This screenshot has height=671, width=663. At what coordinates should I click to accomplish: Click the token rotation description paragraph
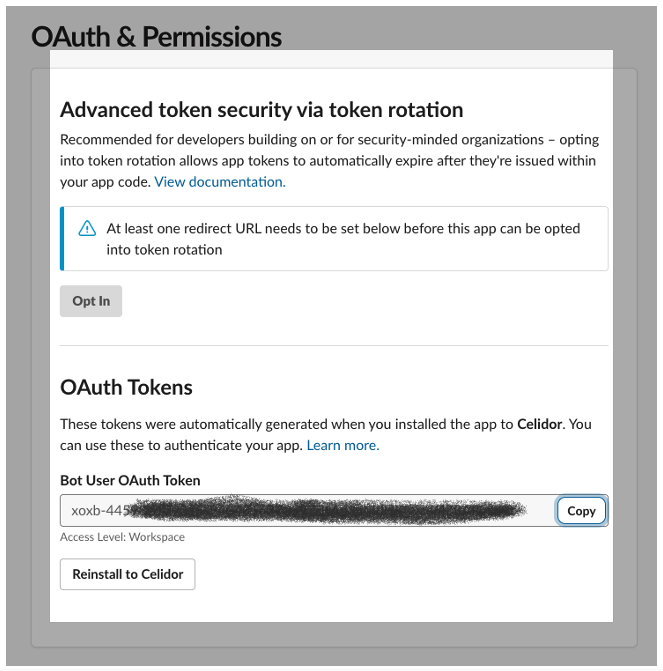330,160
